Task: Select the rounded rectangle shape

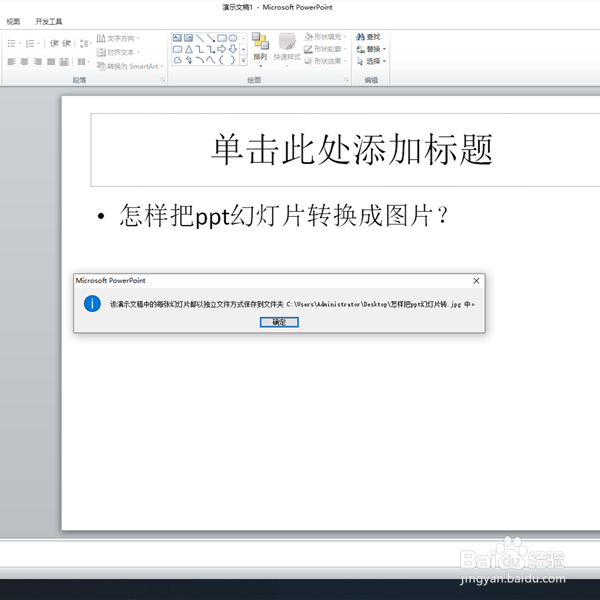Action: pos(177,49)
